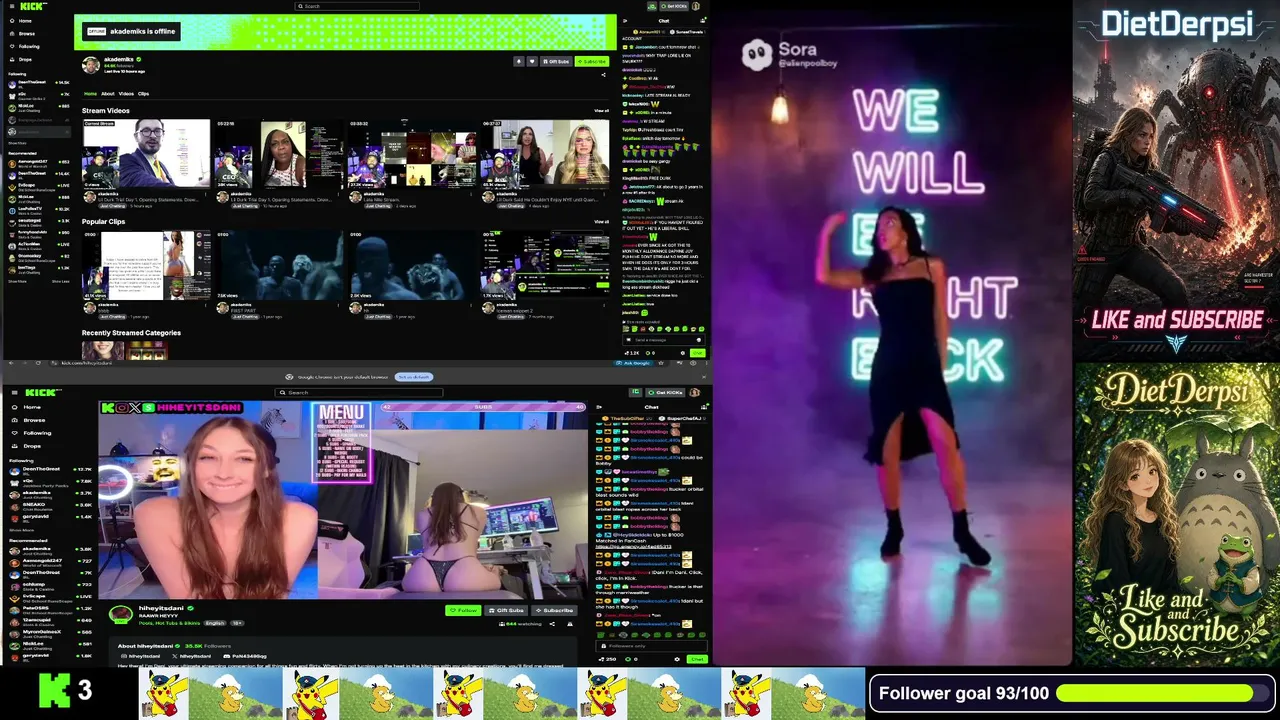Open Browse in the hiheyitsdani window sidebar
Image resolution: width=1280 pixels, height=720 pixels.
click(x=28, y=420)
